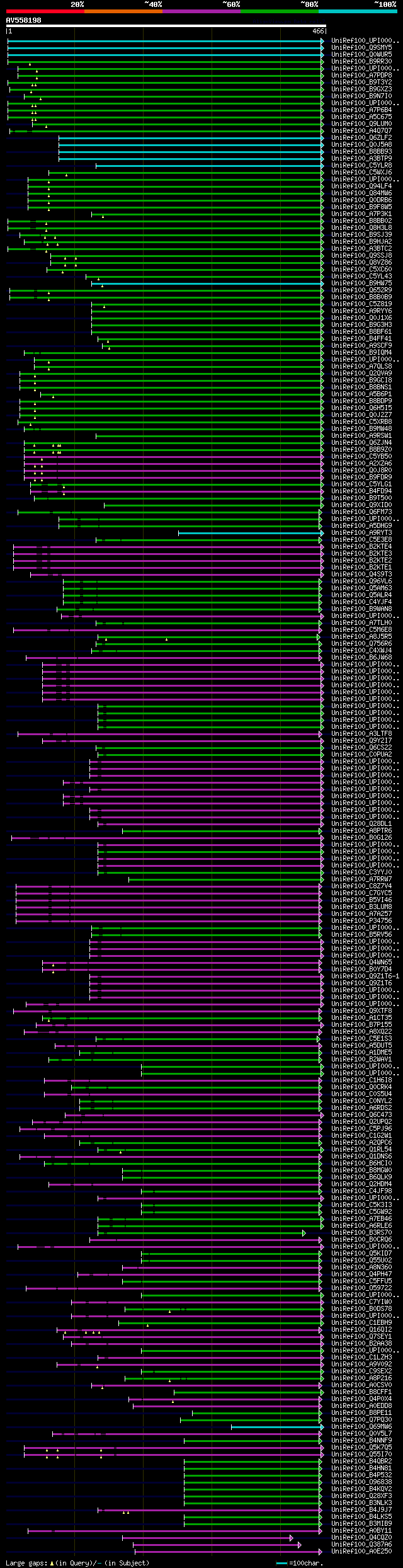Select hit UniRef100_Q69MW6
The image size is (403, 1568).
(361, 1426)
